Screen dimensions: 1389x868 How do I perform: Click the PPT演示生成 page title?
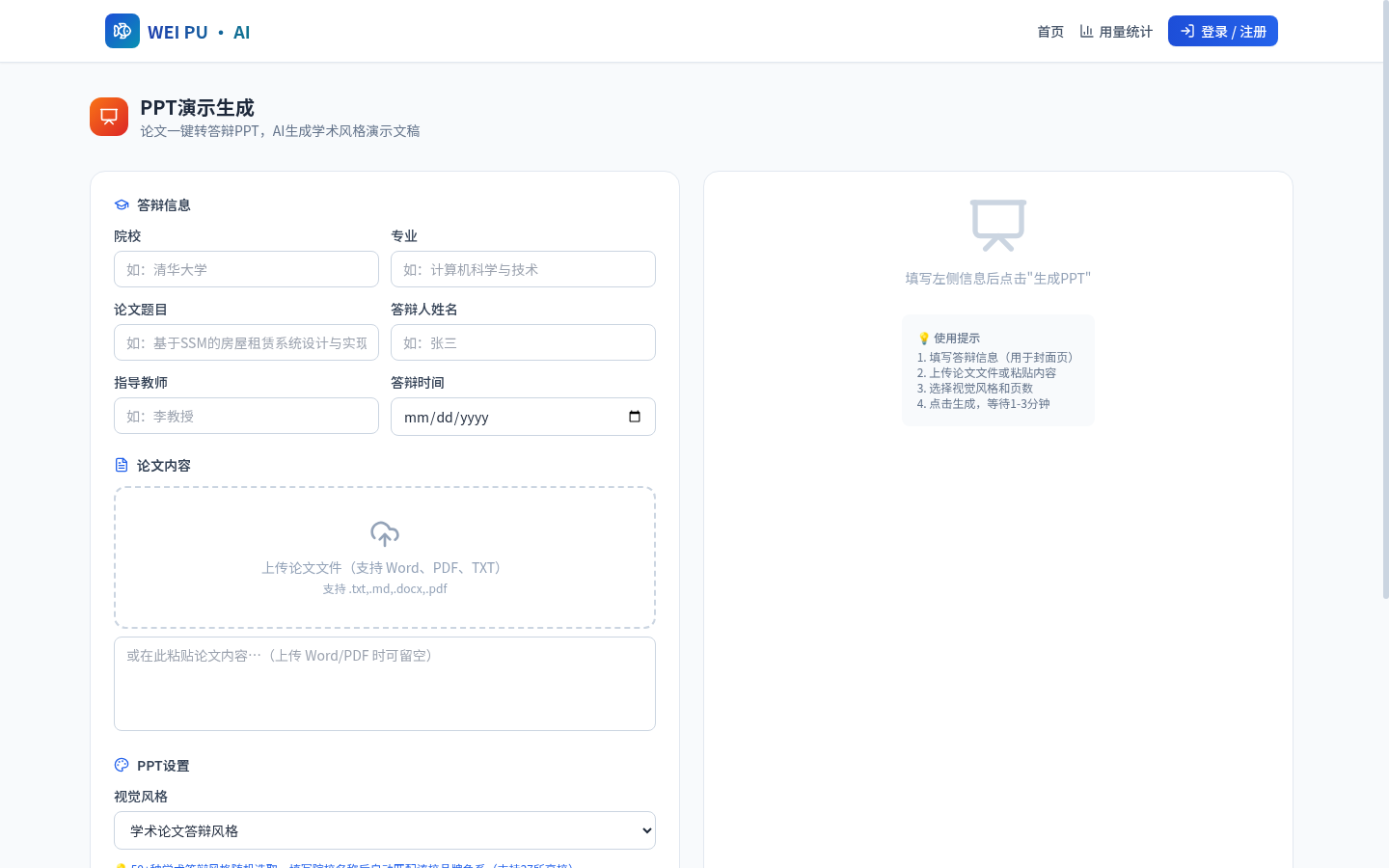tap(197, 107)
